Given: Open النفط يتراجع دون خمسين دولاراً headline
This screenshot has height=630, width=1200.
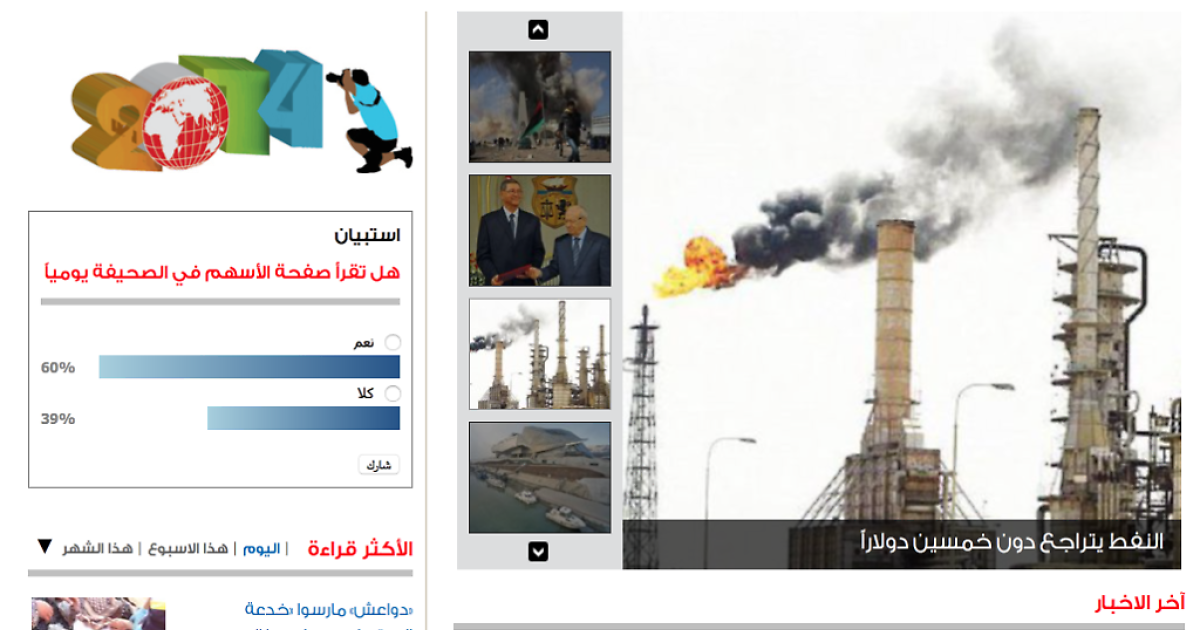Looking at the screenshot, I should coord(1013,542).
